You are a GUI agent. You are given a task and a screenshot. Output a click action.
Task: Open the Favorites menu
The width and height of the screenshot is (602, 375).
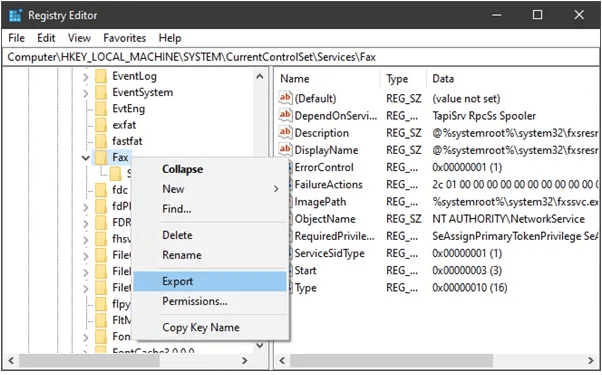pyautogui.click(x=124, y=38)
